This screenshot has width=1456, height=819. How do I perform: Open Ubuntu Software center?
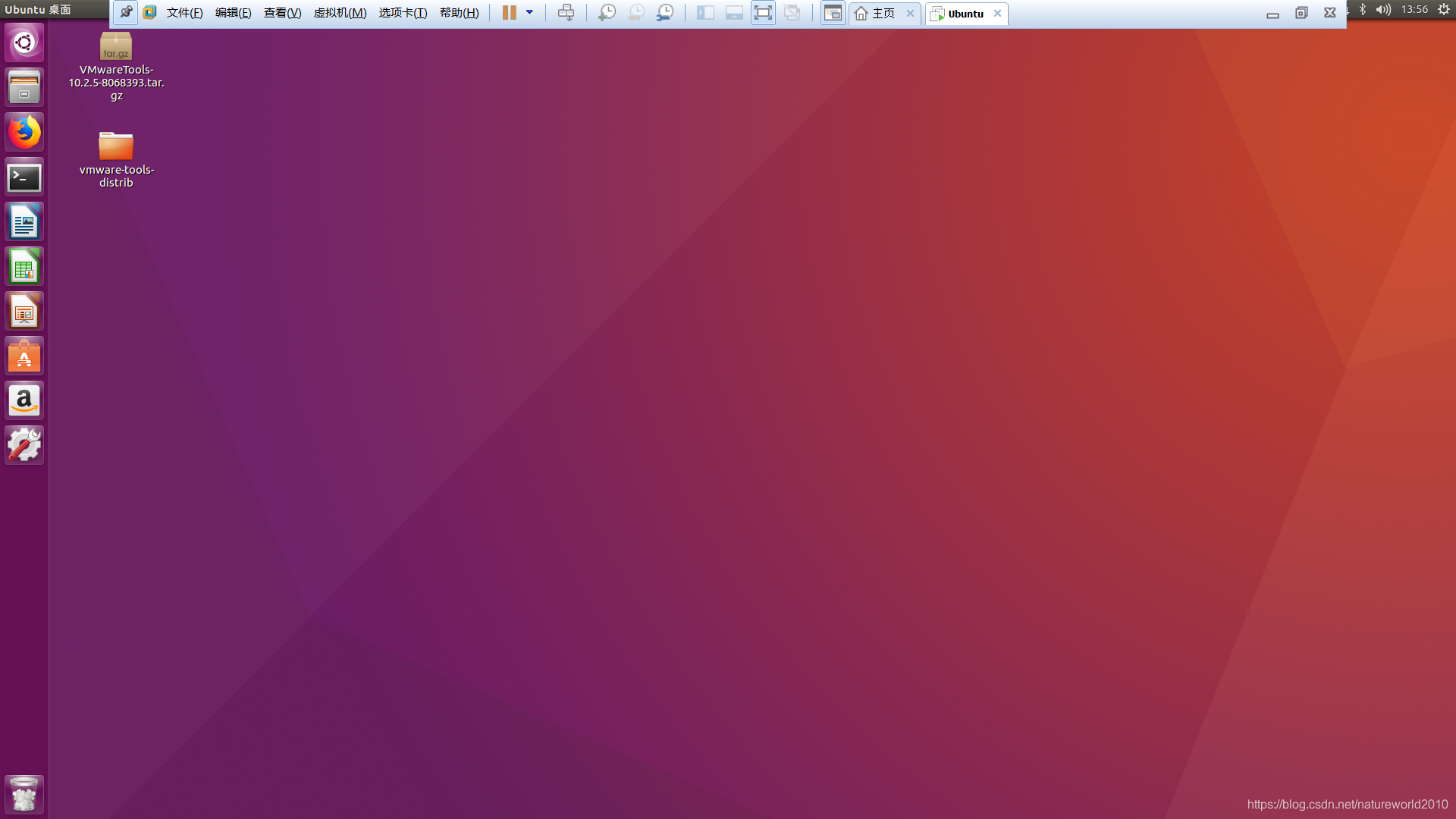[24, 356]
